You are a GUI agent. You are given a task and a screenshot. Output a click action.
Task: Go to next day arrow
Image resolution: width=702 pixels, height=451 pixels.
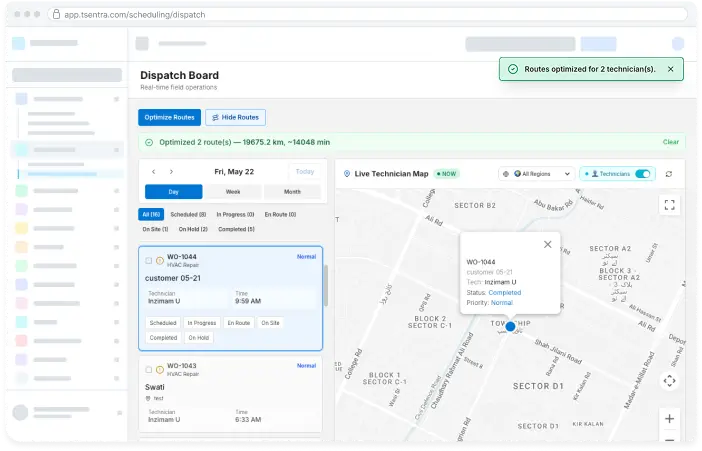(171, 172)
